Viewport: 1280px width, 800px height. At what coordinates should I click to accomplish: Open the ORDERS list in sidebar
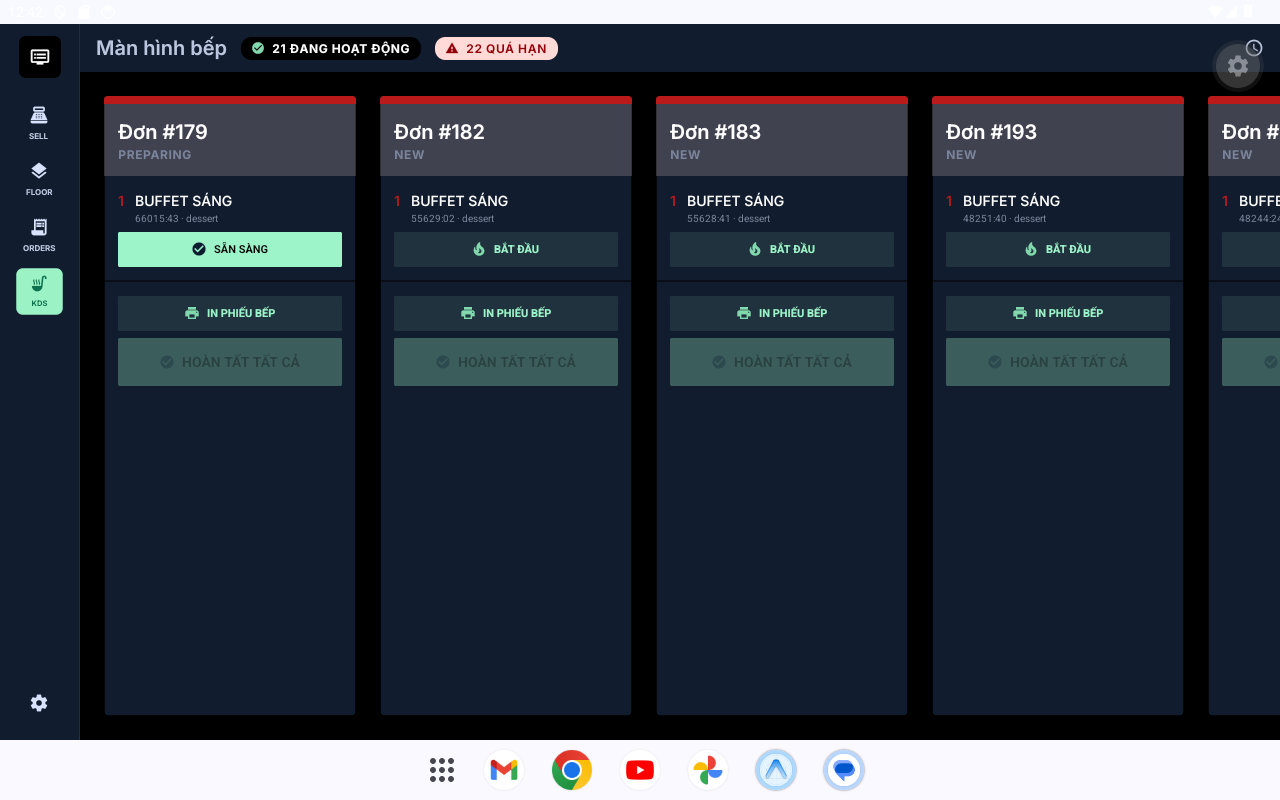click(x=39, y=235)
